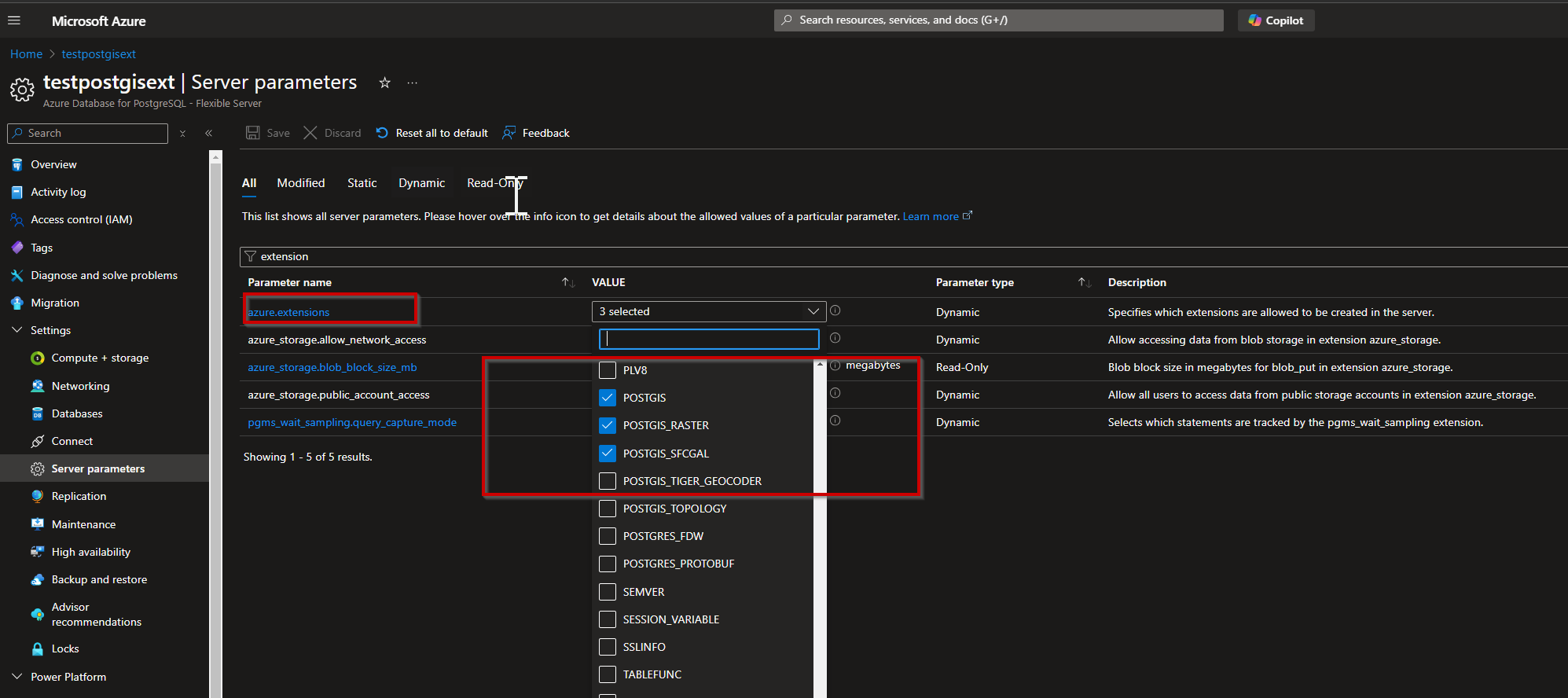This screenshot has height=698, width=1568.
Task: Uncheck the POSTGIS_SFCGAL checkbox
Action: point(608,454)
